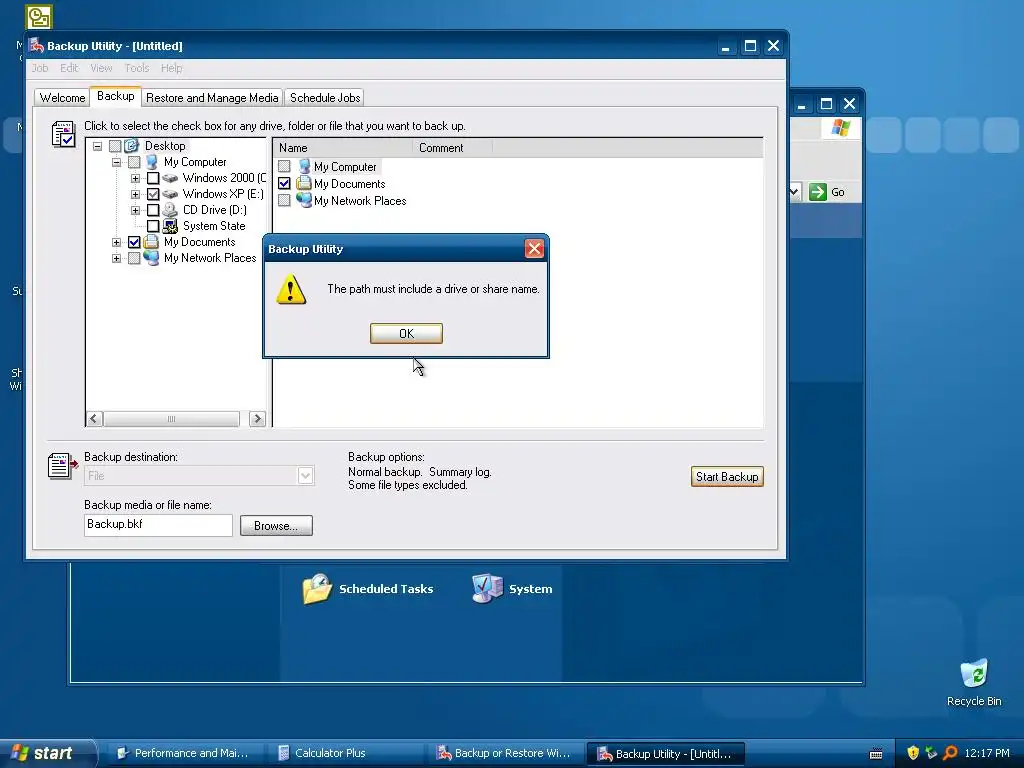Check the System State checkbox
This screenshot has height=768, width=1024.
(153, 226)
